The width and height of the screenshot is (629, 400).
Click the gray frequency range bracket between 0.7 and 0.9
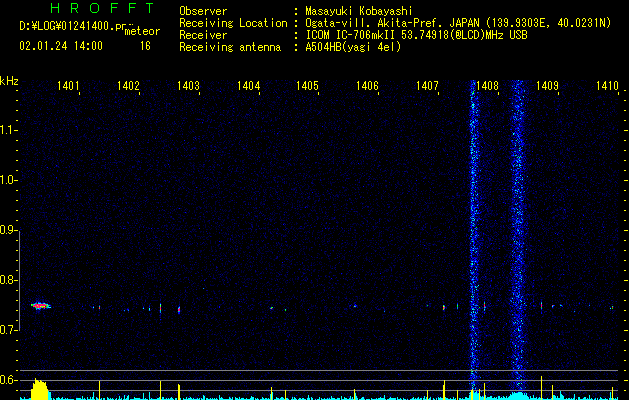(x=20, y=280)
